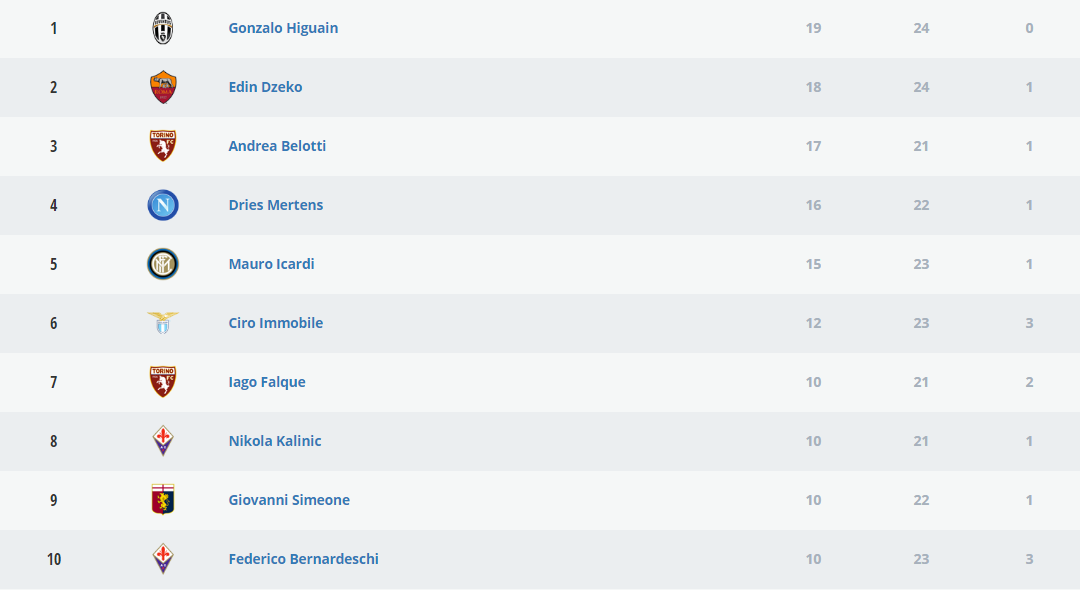The width and height of the screenshot is (1080, 590).
Task: Click the Napoli logo beside Dries Mertens
Action: click(x=163, y=205)
